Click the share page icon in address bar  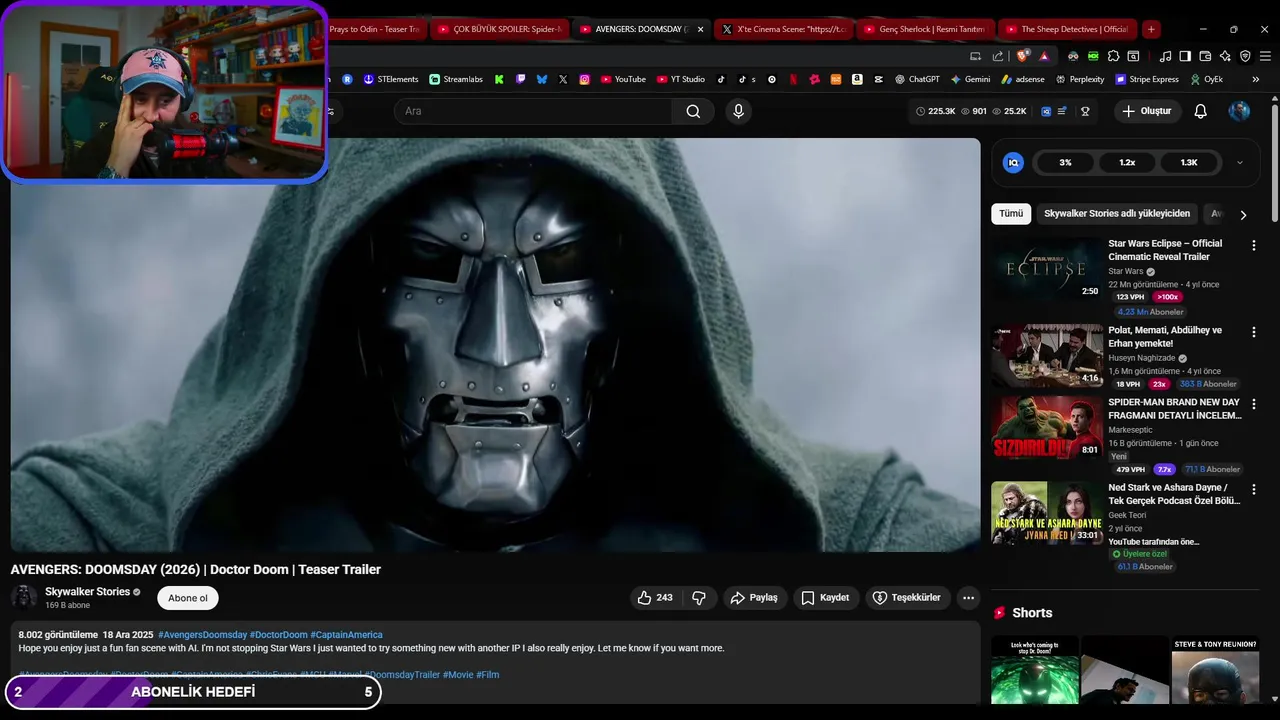pyautogui.click(x=998, y=56)
